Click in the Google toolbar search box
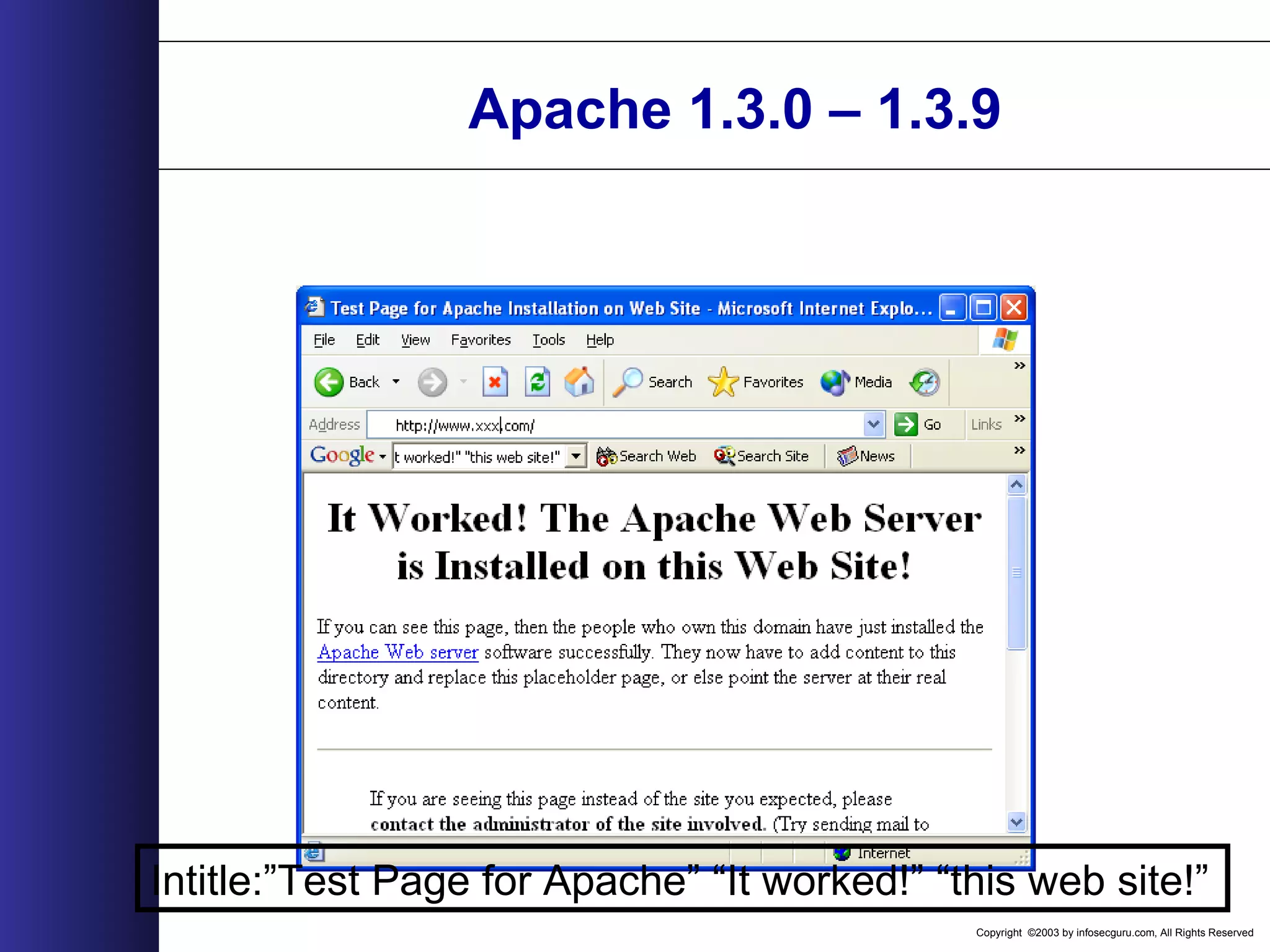1270x952 pixels. tap(481, 457)
